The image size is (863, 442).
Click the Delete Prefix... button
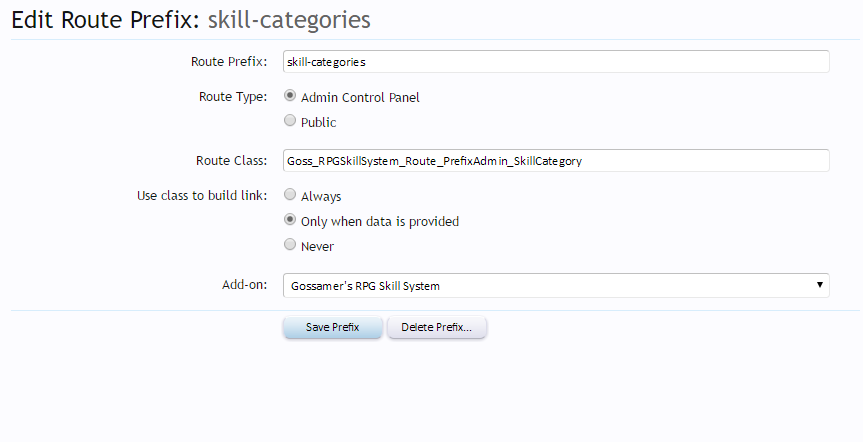(436, 328)
